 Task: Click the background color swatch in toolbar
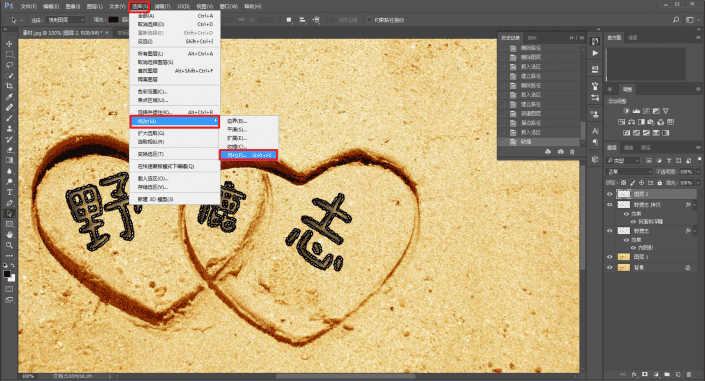coord(11,278)
